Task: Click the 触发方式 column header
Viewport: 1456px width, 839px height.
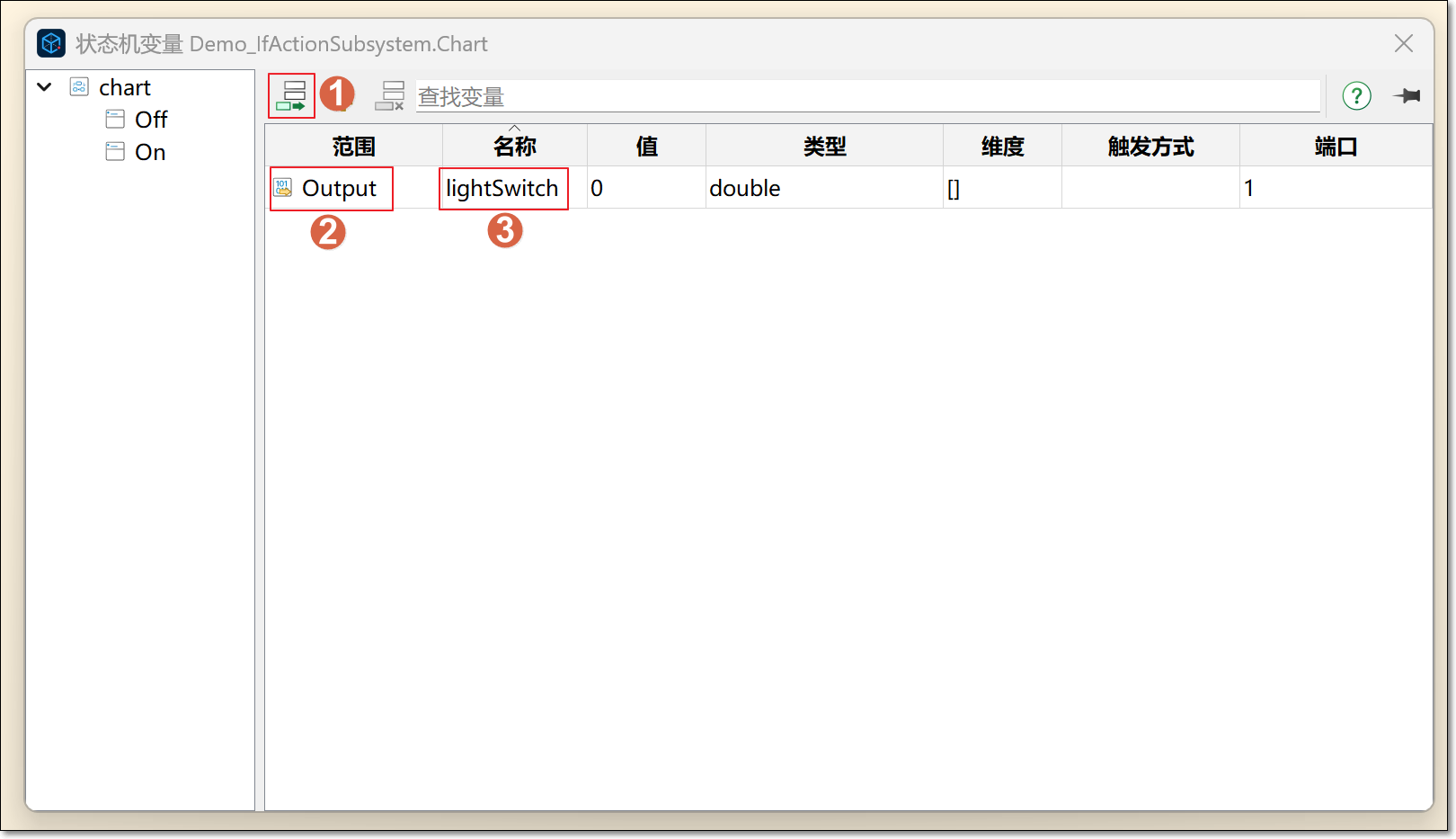Action: tap(1150, 147)
